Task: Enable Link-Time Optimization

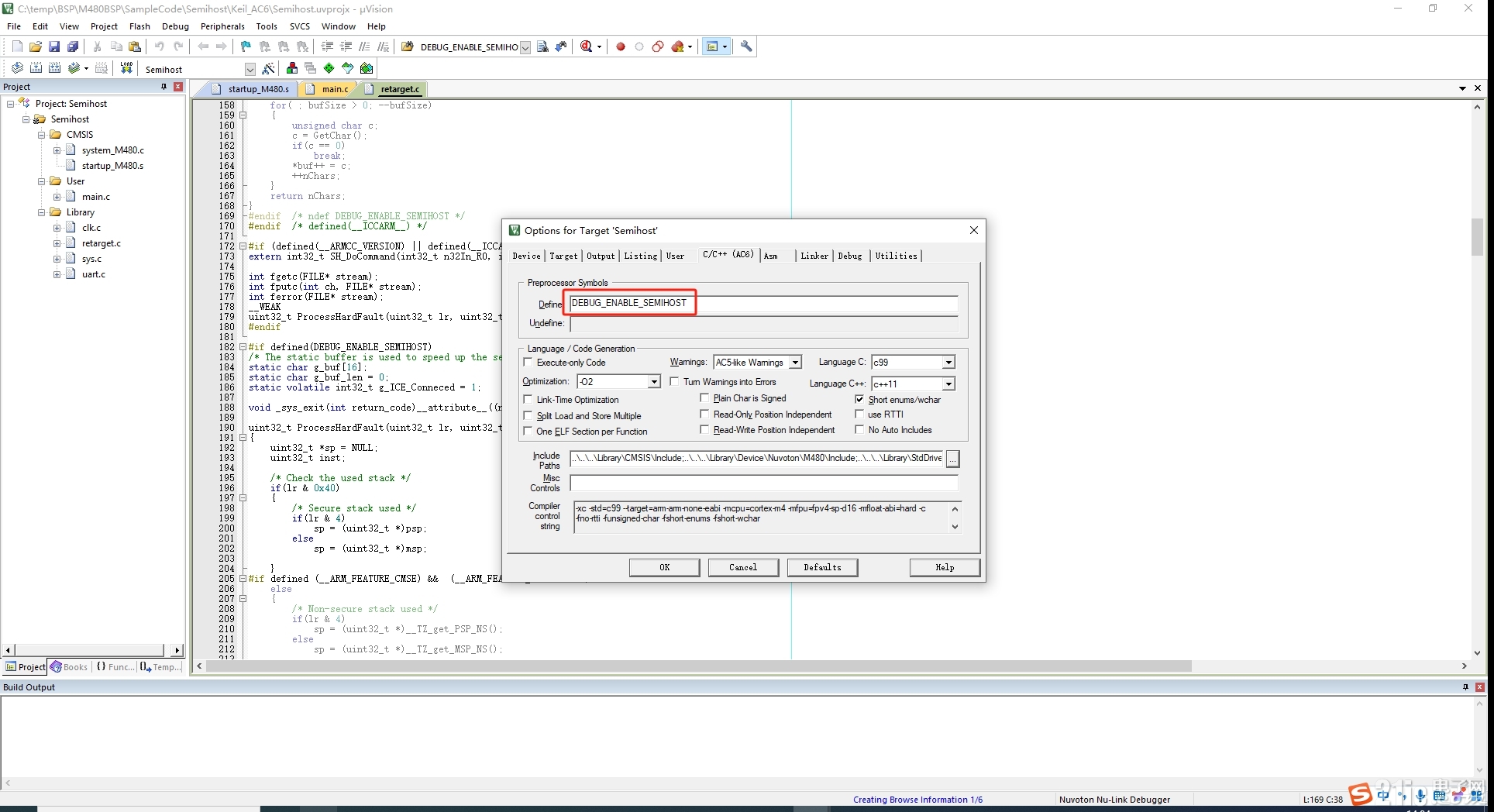Action: (x=528, y=399)
